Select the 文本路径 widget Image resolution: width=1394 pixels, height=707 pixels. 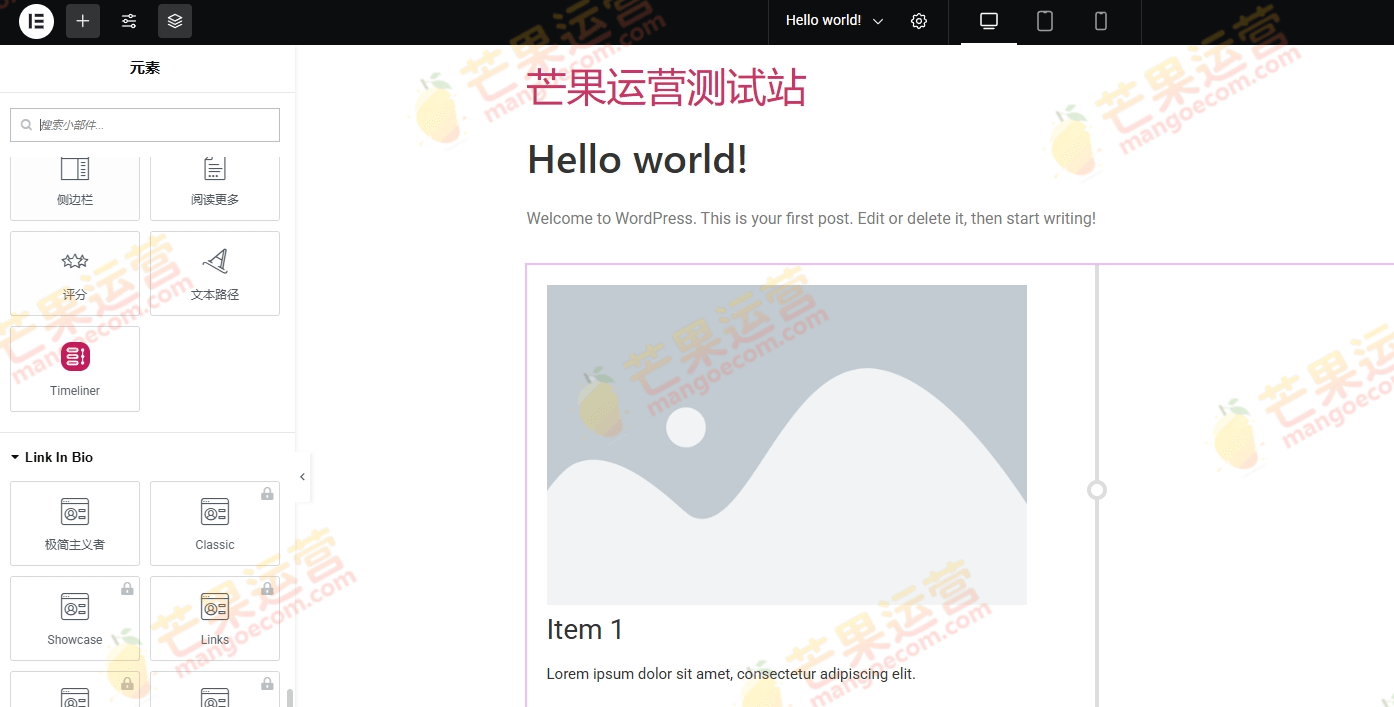(214, 273)
